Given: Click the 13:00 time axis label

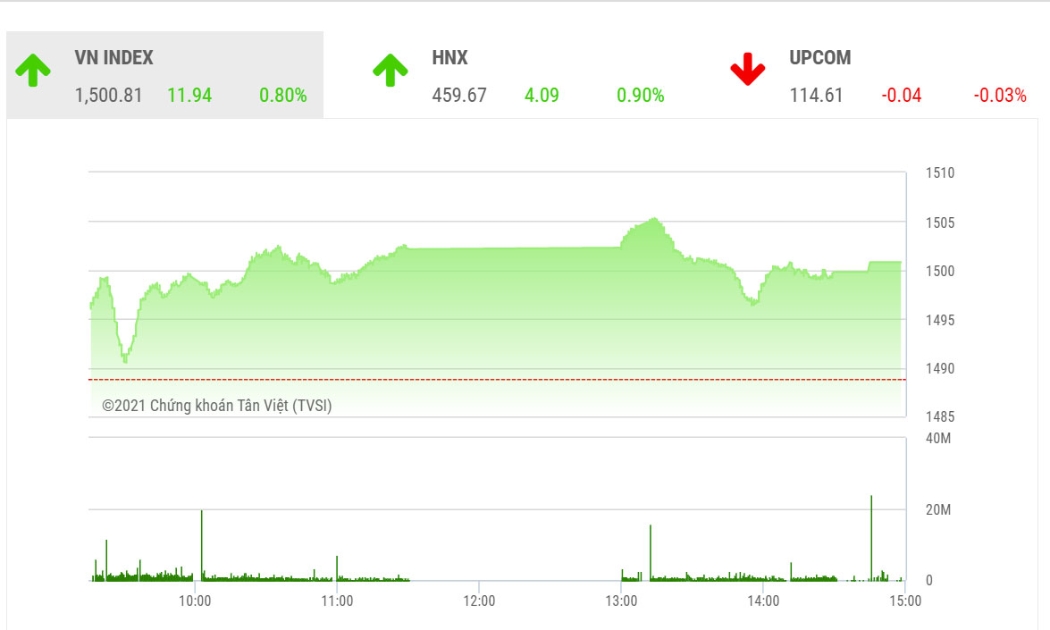Looking at the screenshot, I should click(x=621, y=601).
